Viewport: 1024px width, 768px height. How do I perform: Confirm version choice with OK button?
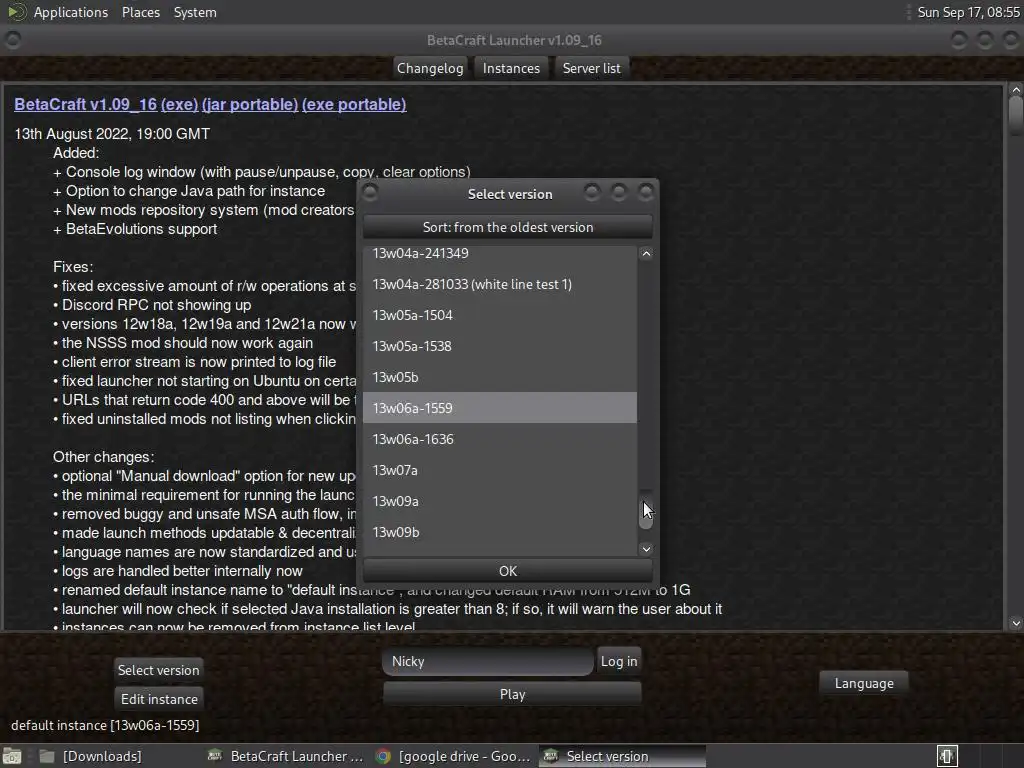507,571
